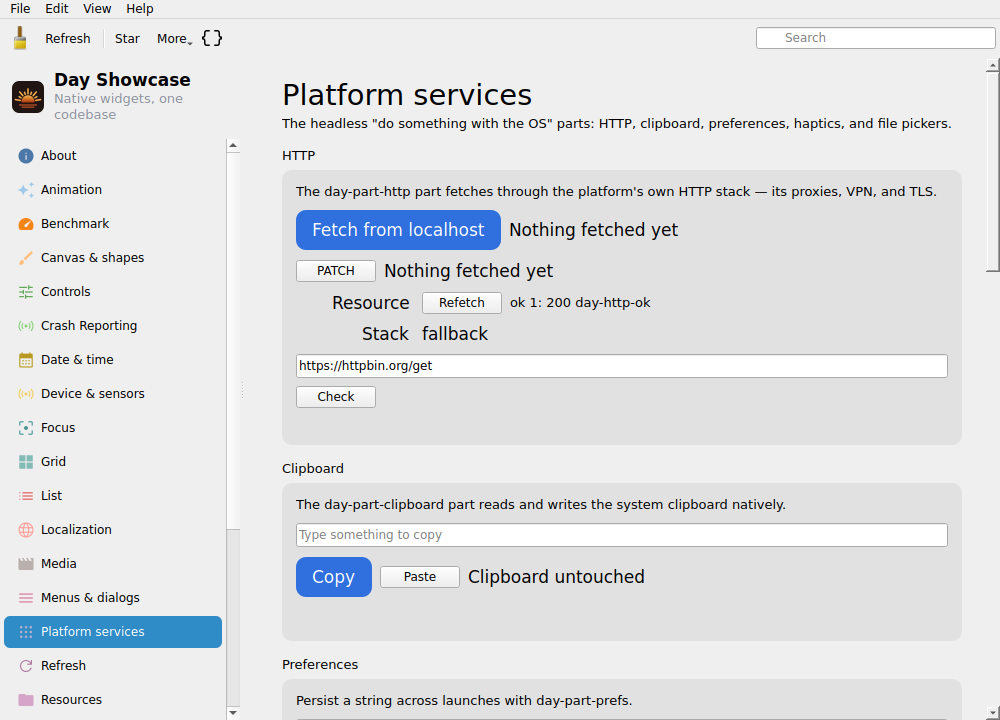Select Menus & dialogs in the sidebar

[x=113, y=598]
